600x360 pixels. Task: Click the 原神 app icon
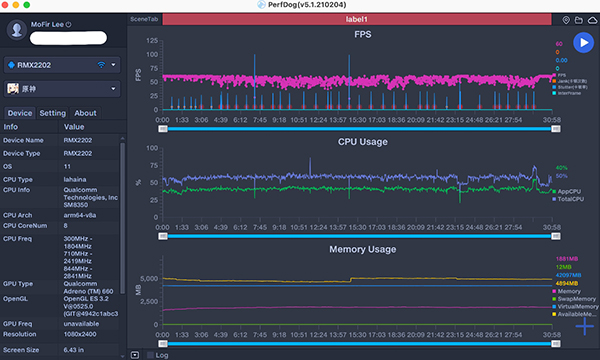click(13, 89)
